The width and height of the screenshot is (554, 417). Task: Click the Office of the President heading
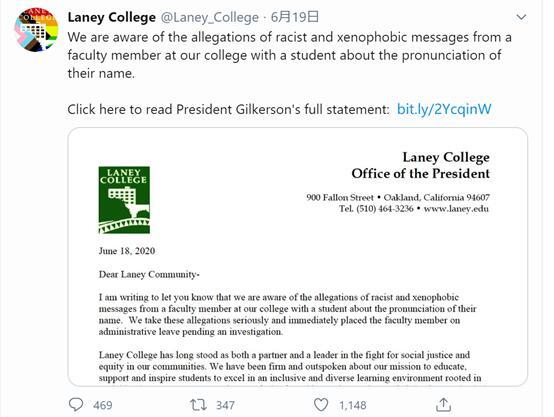pyautogui.click(x=420, y=174)
